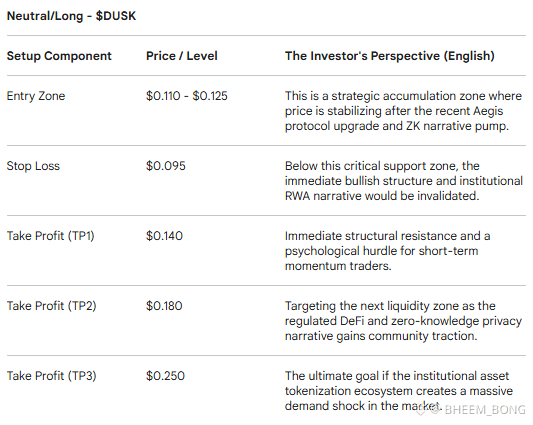Click the $0.180 price level
This screenshot has height=425, width=533.
pos(164,306)
